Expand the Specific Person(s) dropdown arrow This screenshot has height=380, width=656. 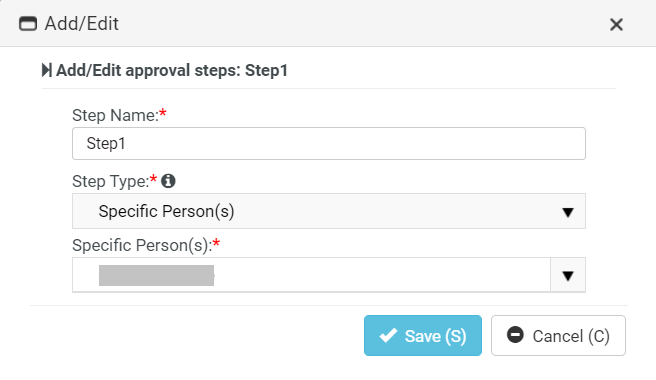pyautogui.click(x=568, y=275)
